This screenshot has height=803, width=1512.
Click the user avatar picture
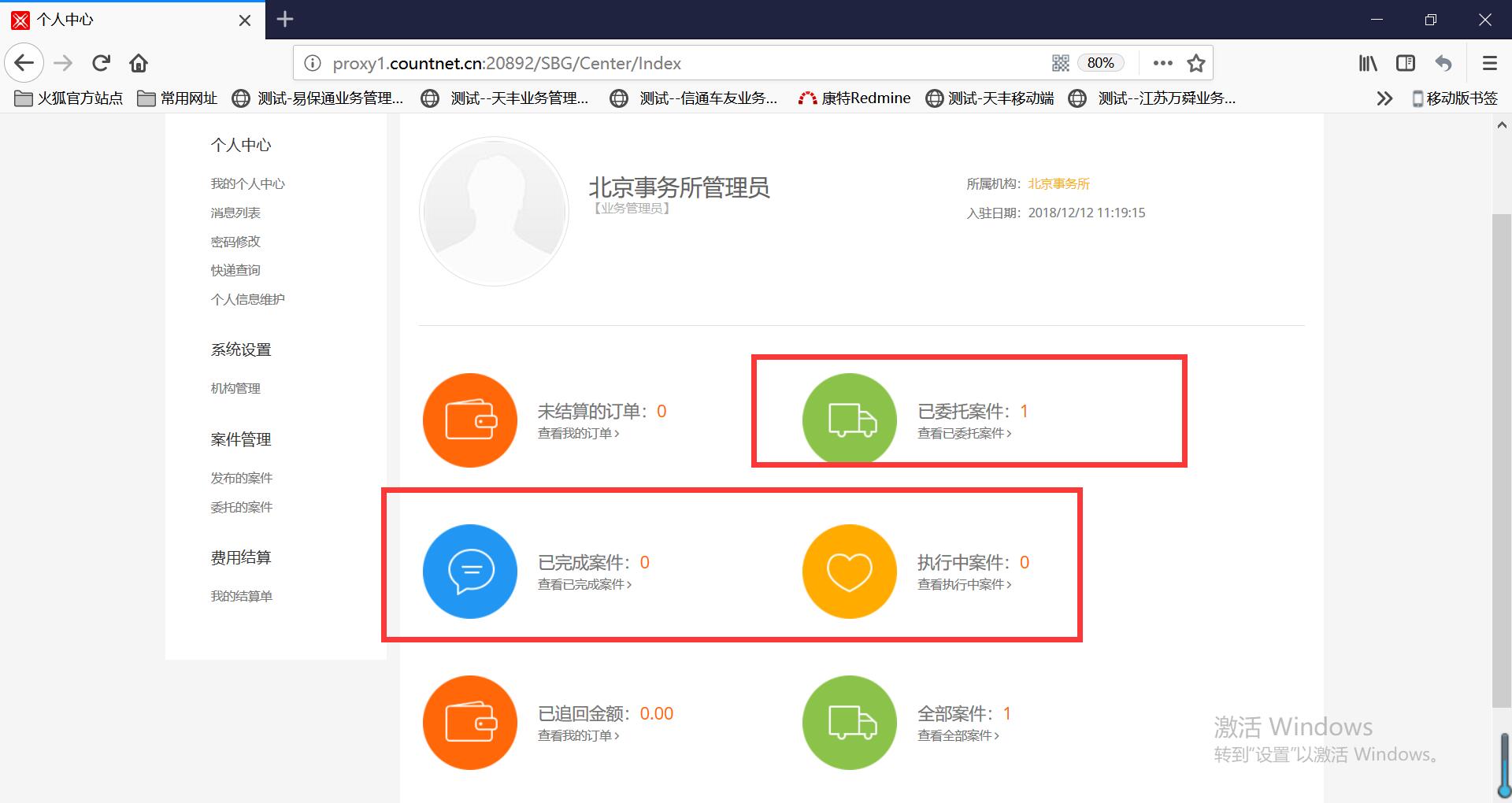(494, 211)
